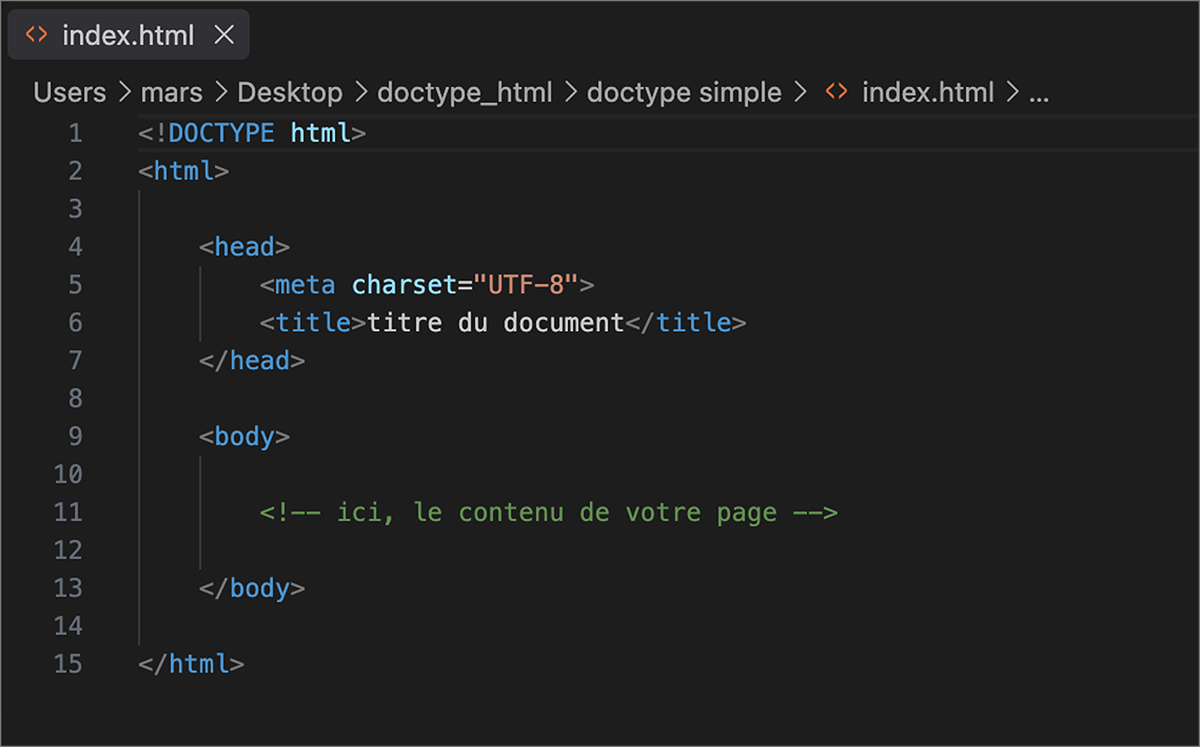Click the meta tag name
The image size is (1200, 747).
305,285
